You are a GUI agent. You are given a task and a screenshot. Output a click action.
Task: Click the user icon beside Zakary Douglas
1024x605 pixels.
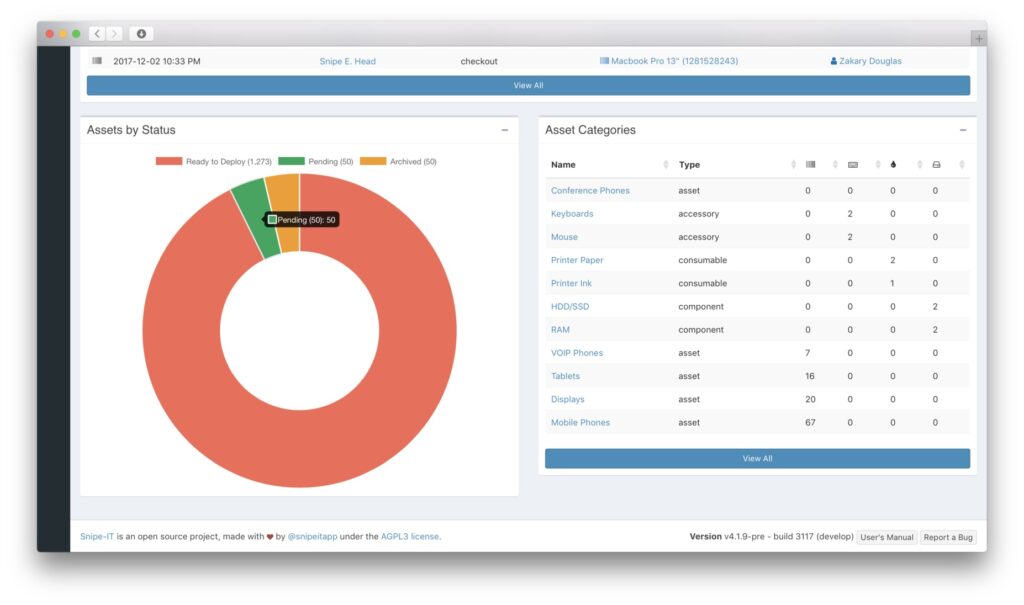(833, 61)
